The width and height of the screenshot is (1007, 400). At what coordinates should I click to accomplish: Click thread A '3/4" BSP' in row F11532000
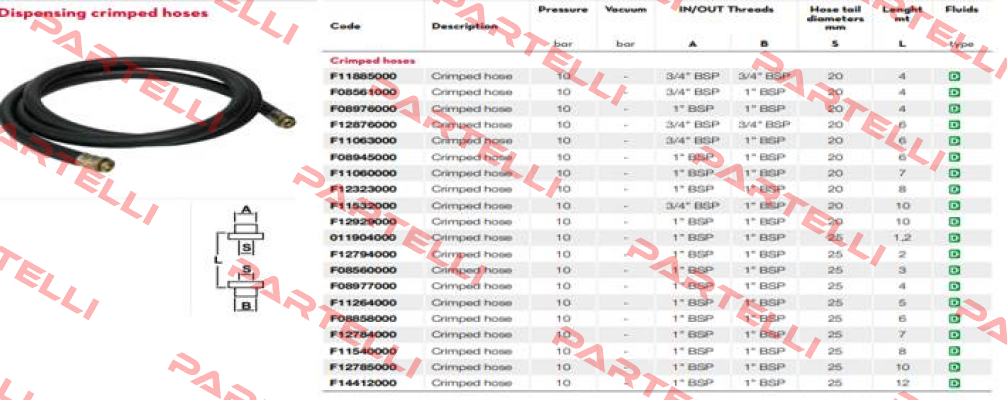(x=692, y=205)
